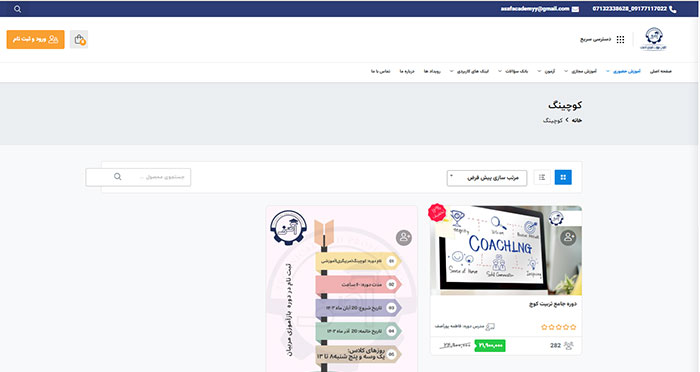Click the orange login and register button
Viewport: 700px width, 372px height.
point(35,39)
